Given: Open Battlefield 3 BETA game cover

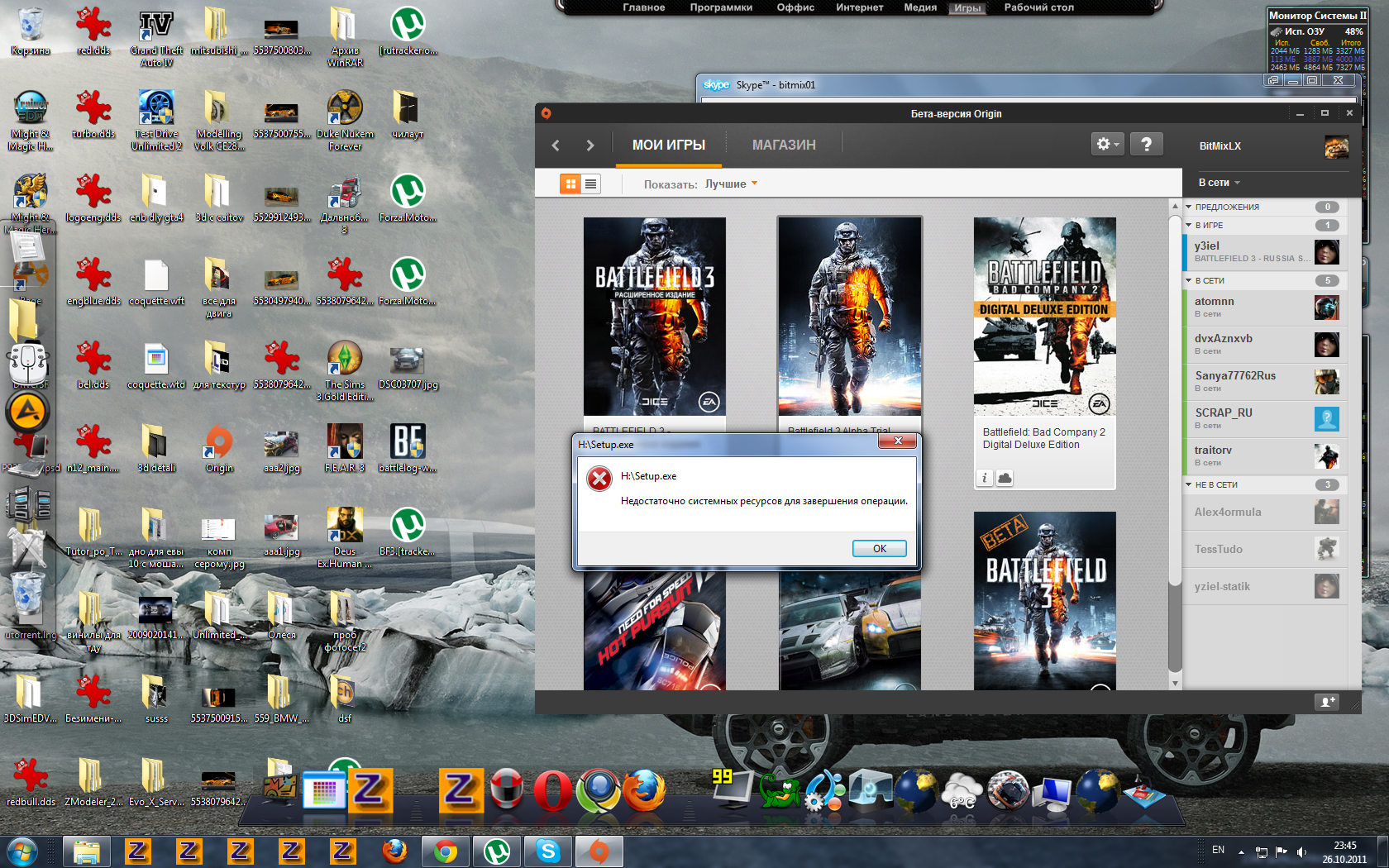Looking at the screenshot, I should (1045, 601).
